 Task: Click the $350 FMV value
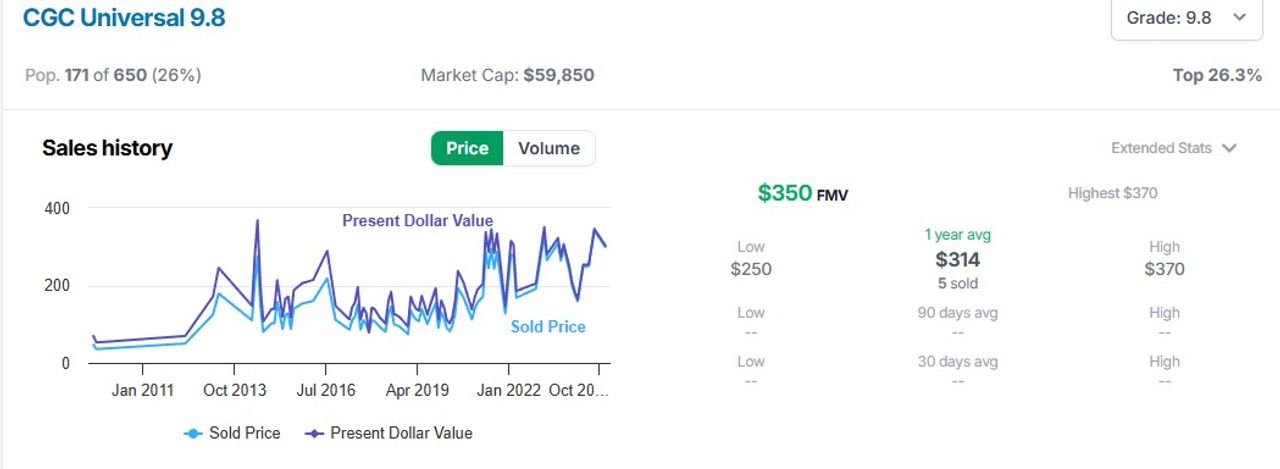tap(802, 193)
